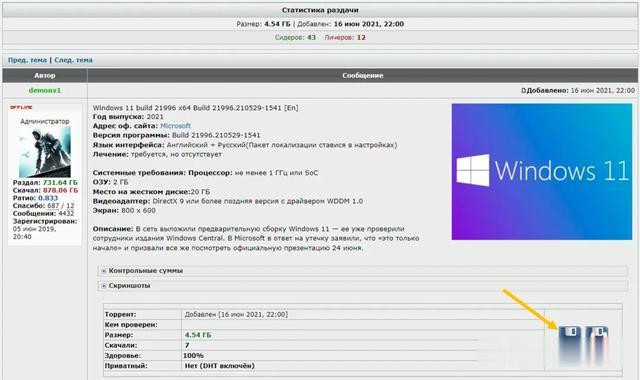This screenshot has height=380, width=640.
Task: Click the 'Зарегистрирован' date entry
Action: click(x=45, y=229)
